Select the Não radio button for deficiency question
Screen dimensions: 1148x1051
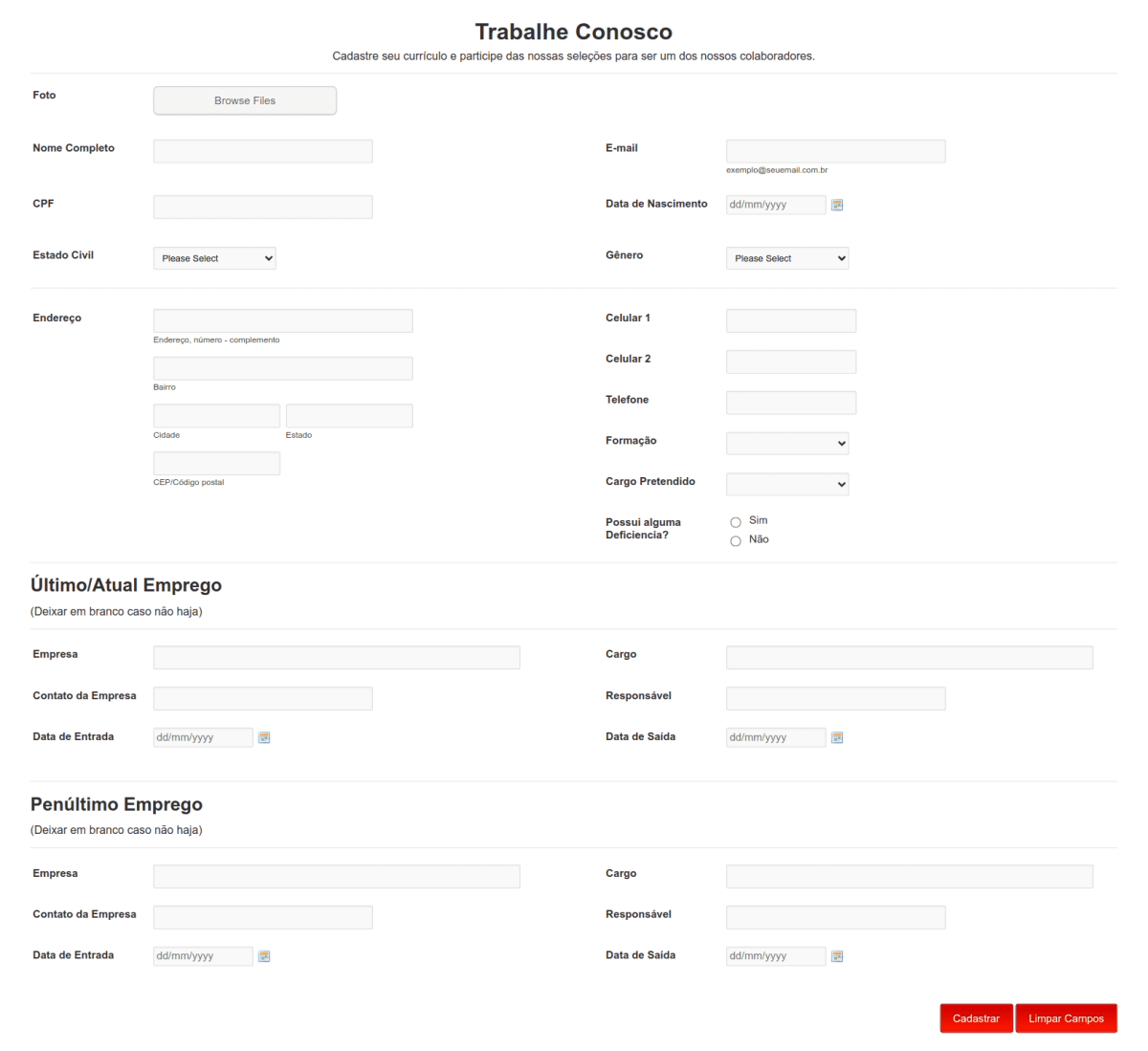tap(736, 540)
